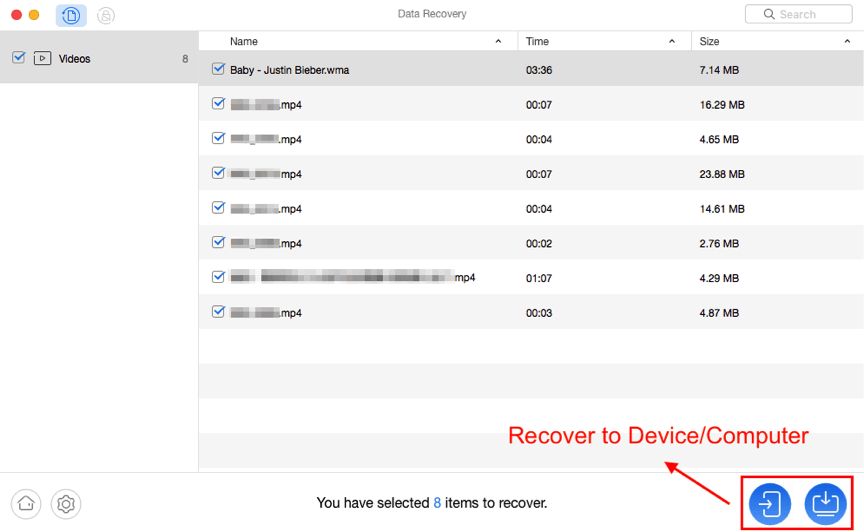The width and height of the screenshot is (864, 532).
Task: Uncheck the 14.61 MB video checkbox
Action: click(218, 208)
